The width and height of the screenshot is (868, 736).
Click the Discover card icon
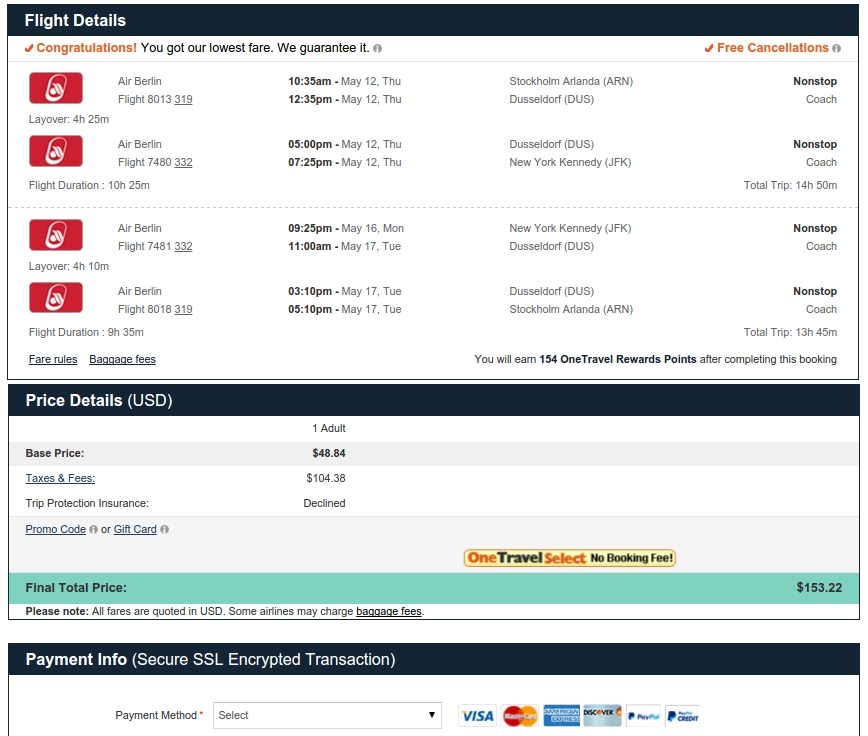coord(602,716)
